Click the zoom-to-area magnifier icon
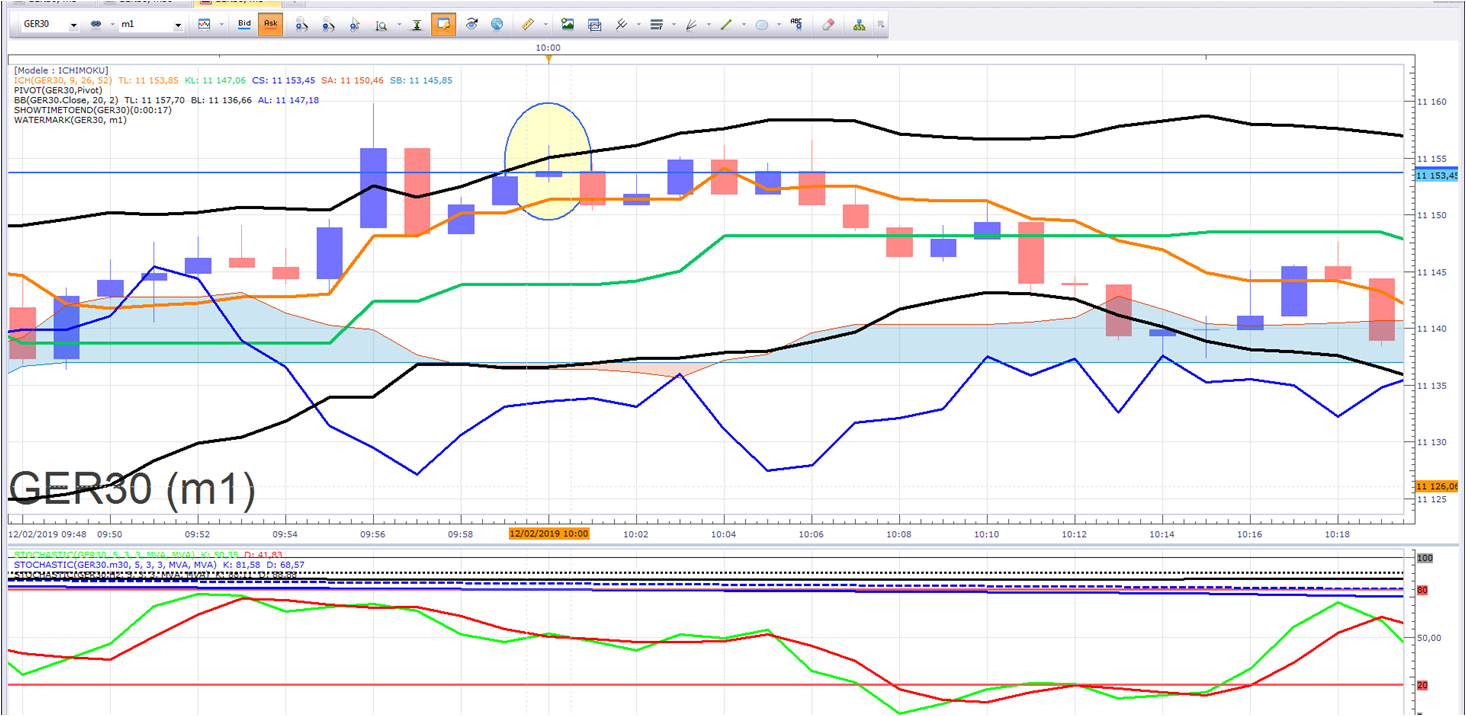The image size is (1466, 716). click(381, 24)
